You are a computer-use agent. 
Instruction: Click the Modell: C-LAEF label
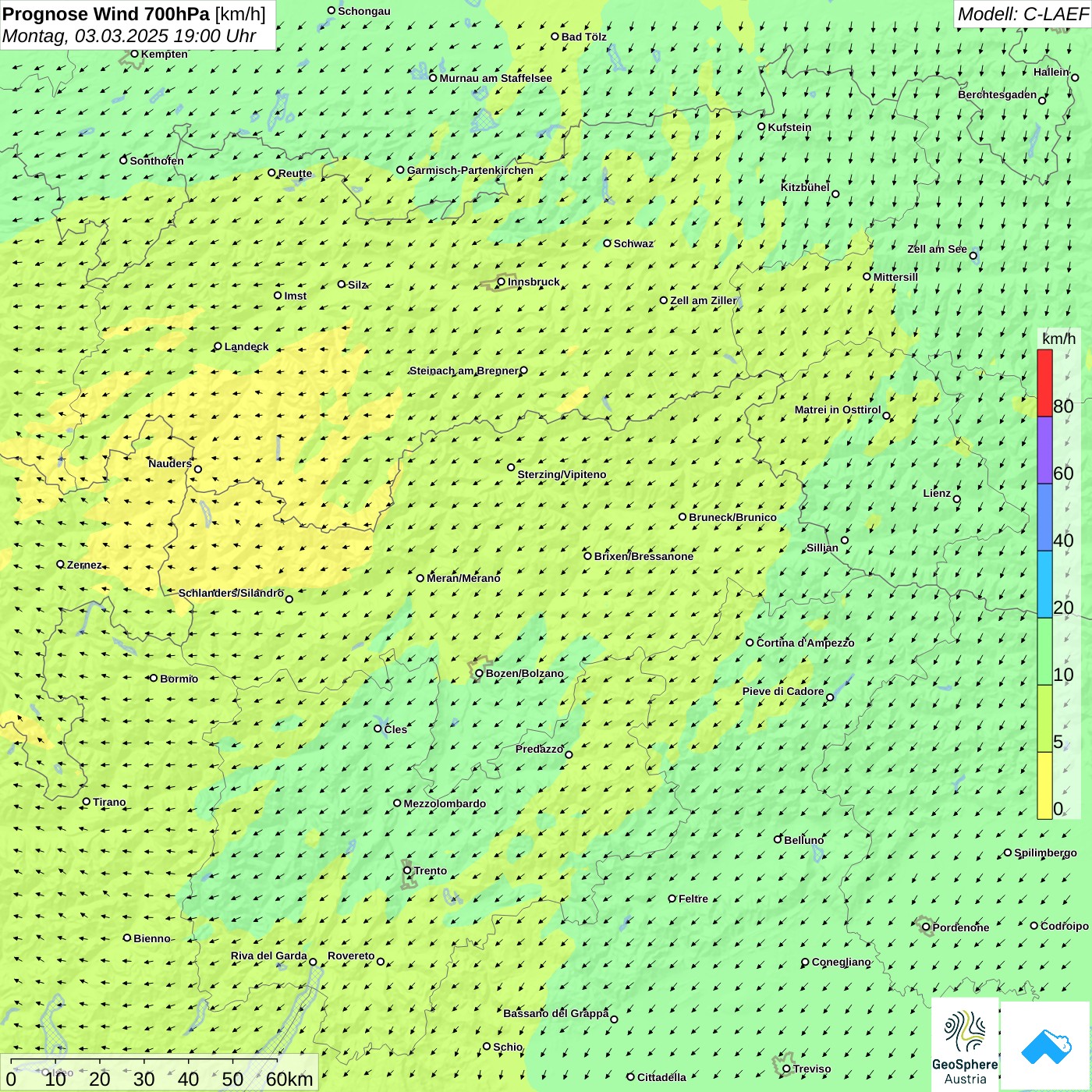point(1022,13)
